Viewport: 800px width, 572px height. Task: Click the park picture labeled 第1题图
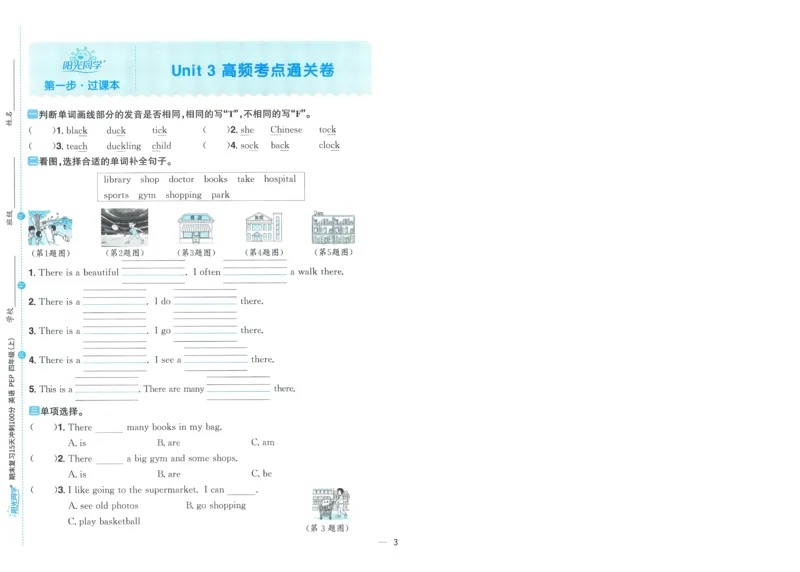[x=50, y=228]
